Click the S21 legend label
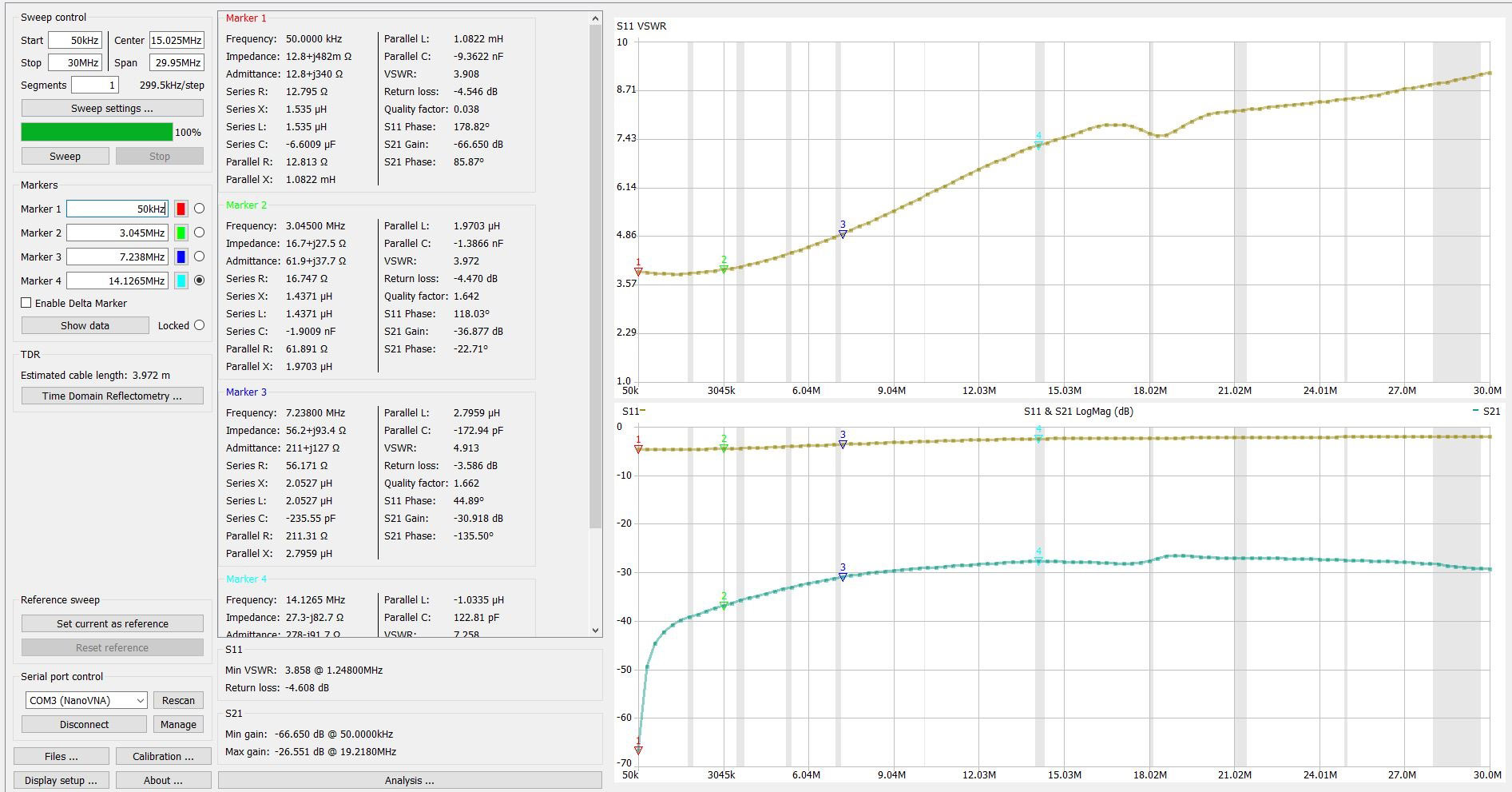Image resolution: width=1512 pixels, height=792 pixels. pos(1491,412)
